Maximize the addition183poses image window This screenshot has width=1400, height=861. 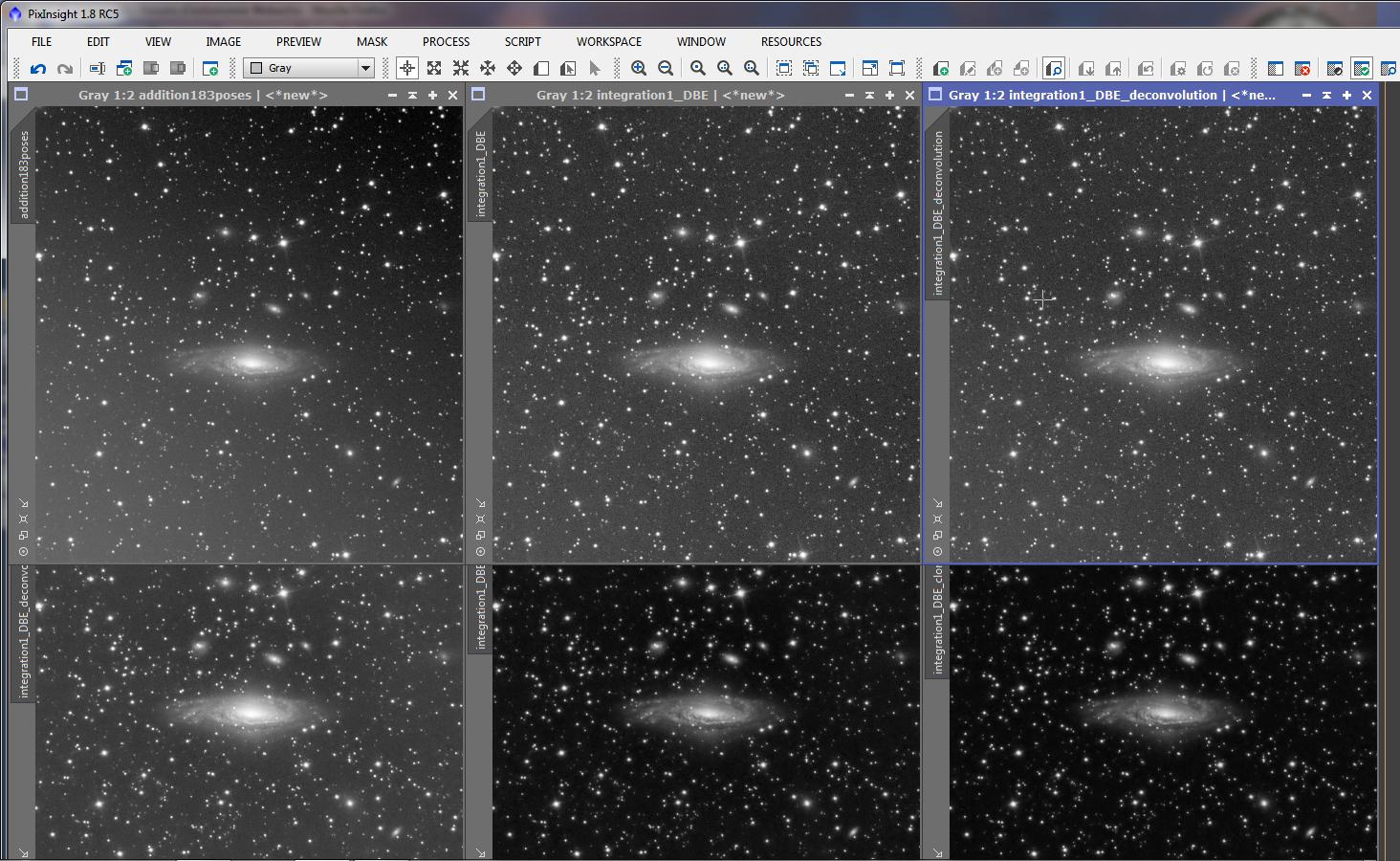433,96
